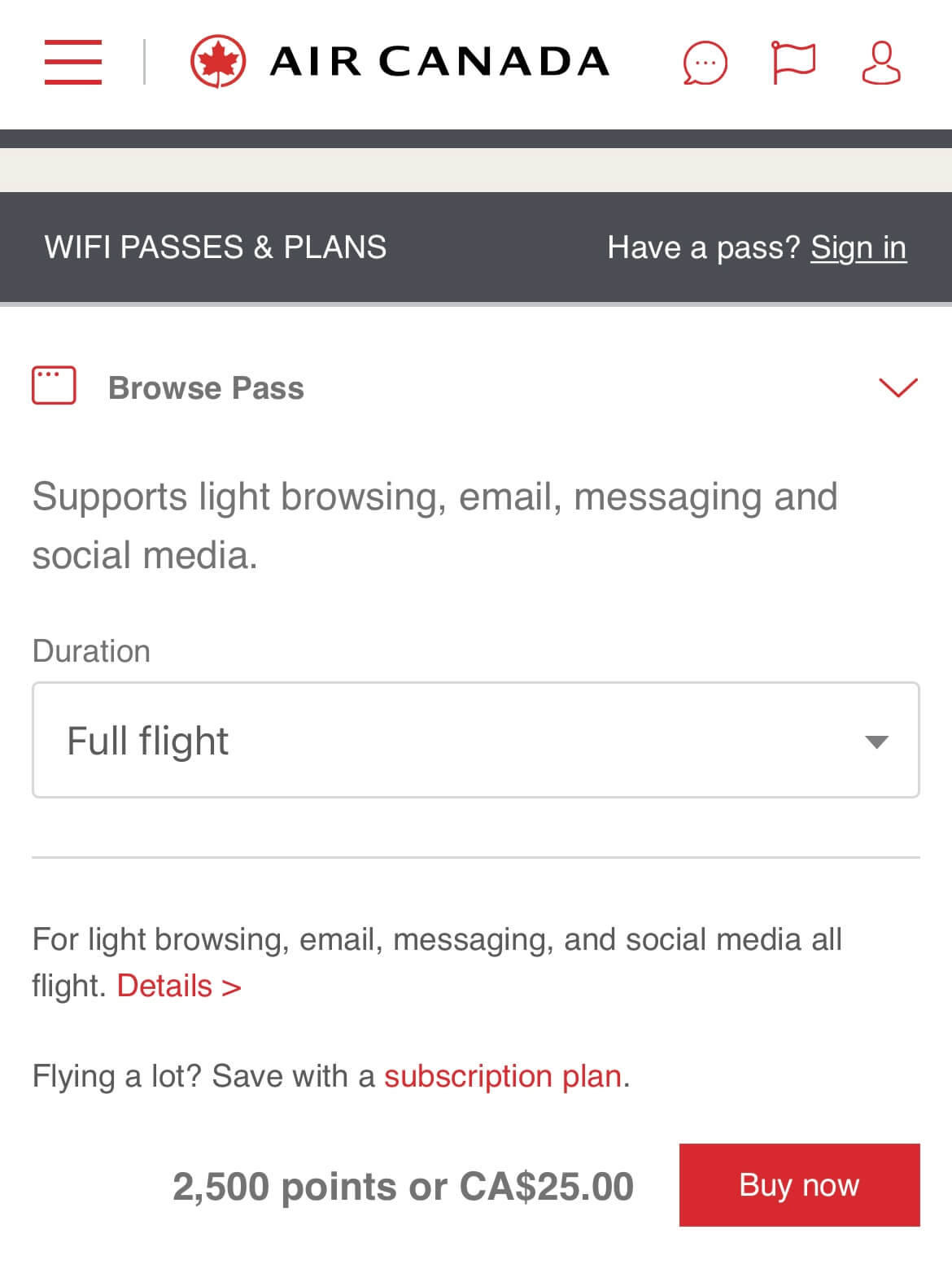Click the Browse Pass description text
Screen dimensions: 952x1282
435,526
